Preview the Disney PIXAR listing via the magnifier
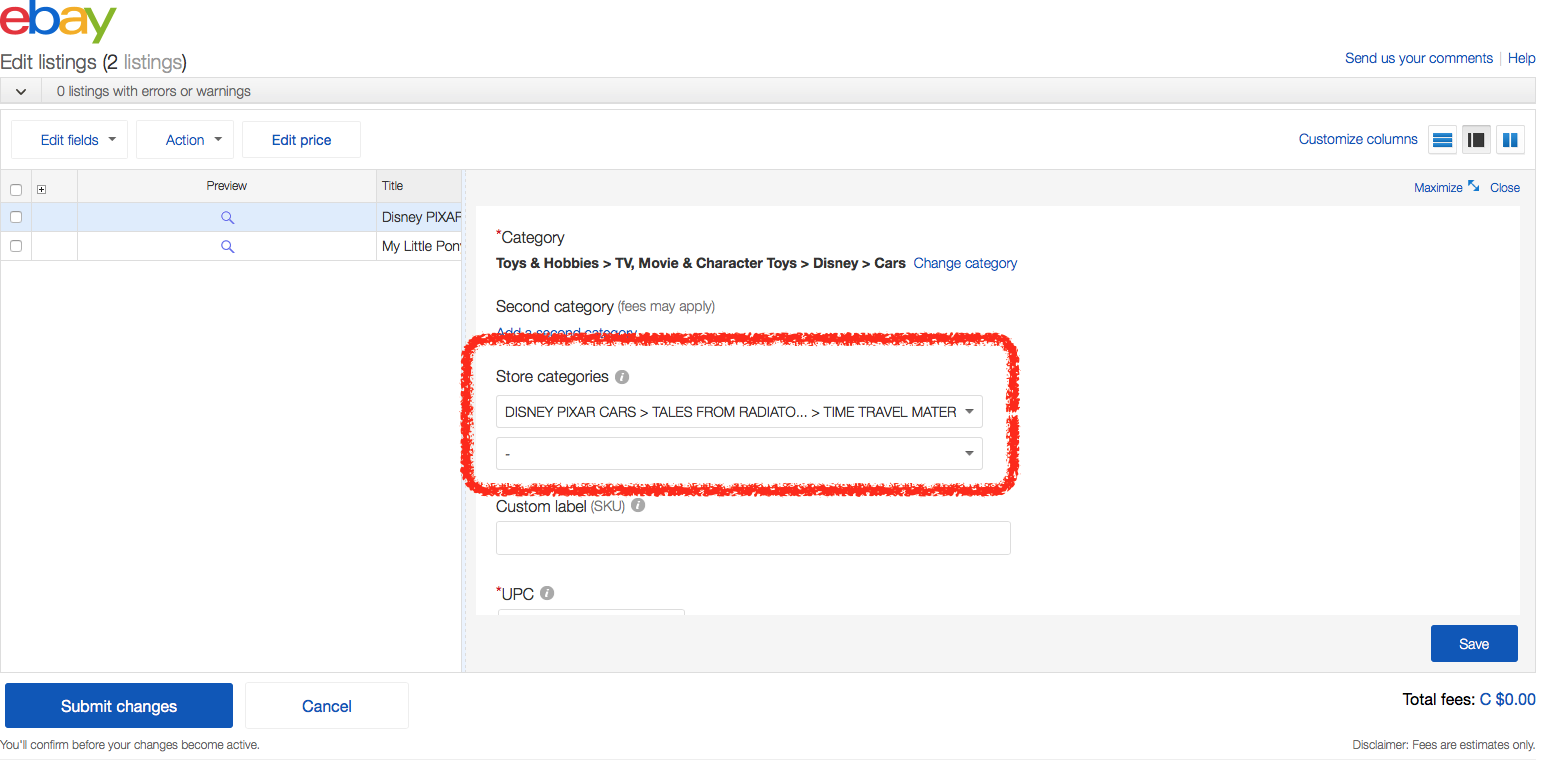This screenshot has width=1548, height=763. pos(227,217)
